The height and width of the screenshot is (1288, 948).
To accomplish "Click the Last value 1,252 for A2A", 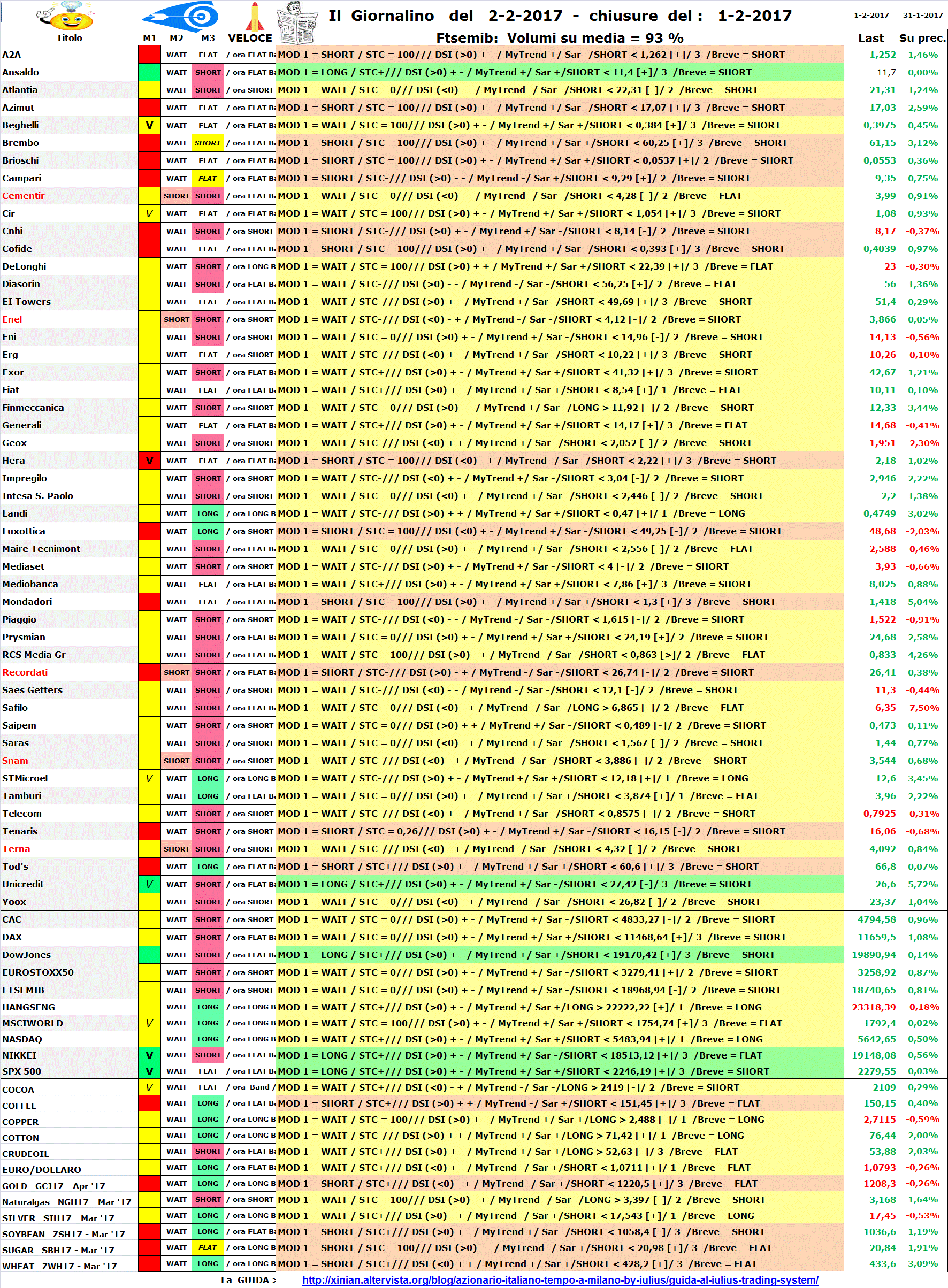I will pos(882,55).
